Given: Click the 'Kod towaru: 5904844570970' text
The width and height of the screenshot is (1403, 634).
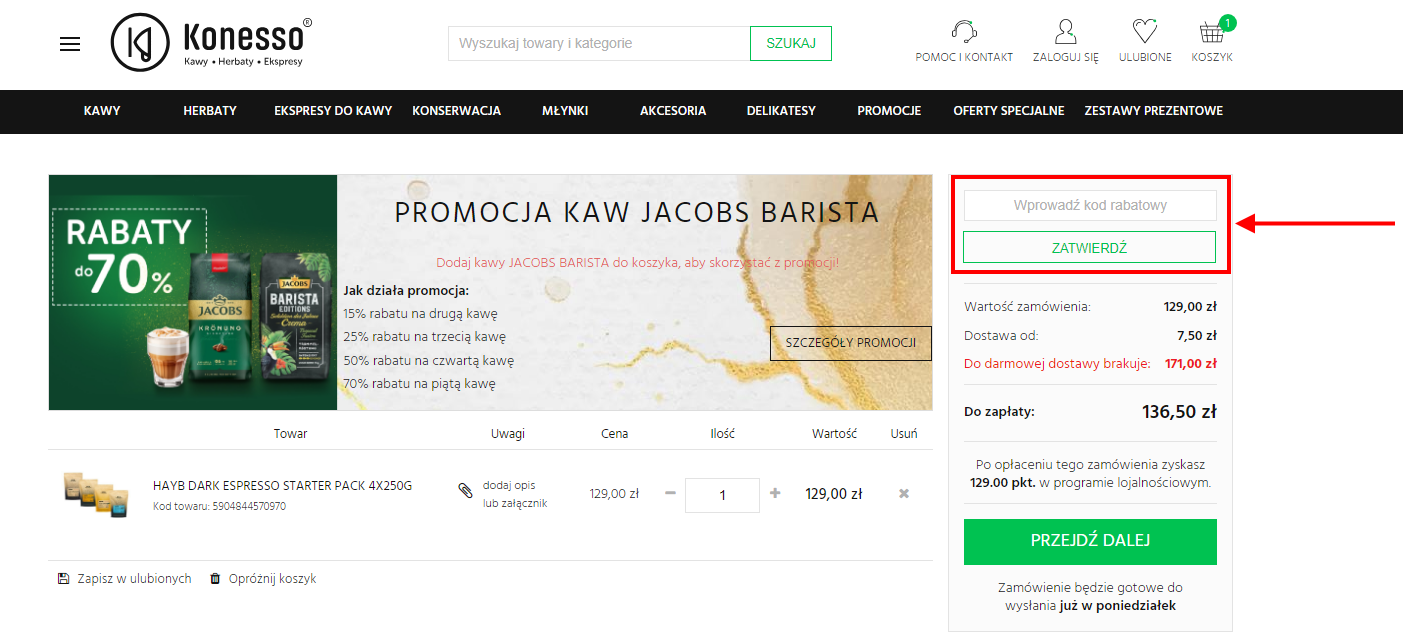Looking at the screenshot, I should click(x=219, y=506).
